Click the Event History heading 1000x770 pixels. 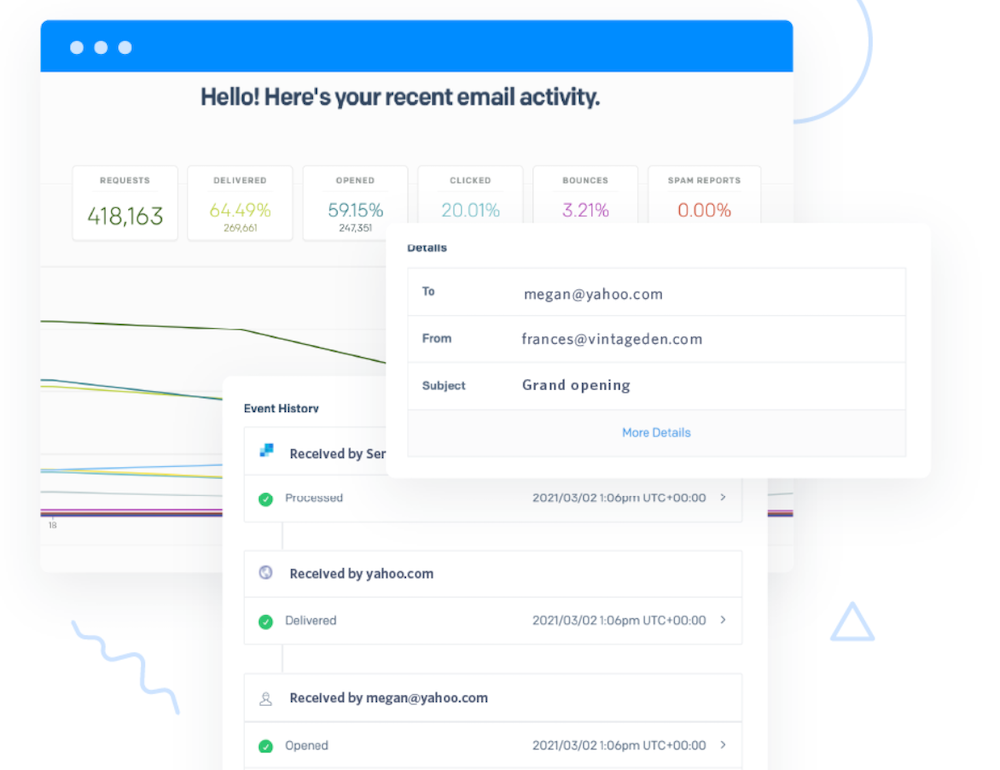281,408
